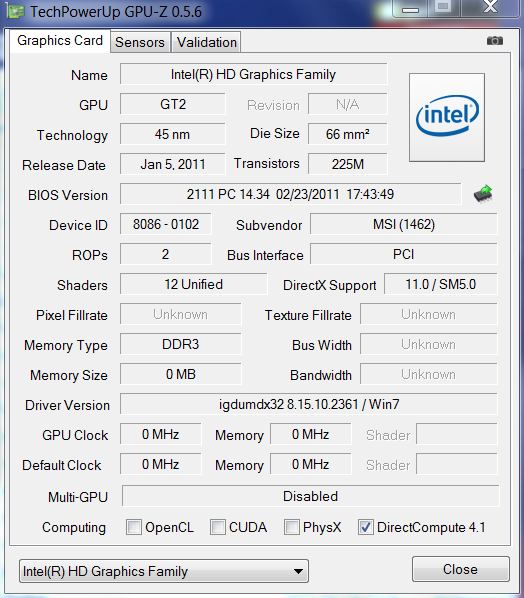Click the Name field showing Intel(R) HD Graphics Family
This screenshot has width=524, height=598.
click(x=254, y=74)
